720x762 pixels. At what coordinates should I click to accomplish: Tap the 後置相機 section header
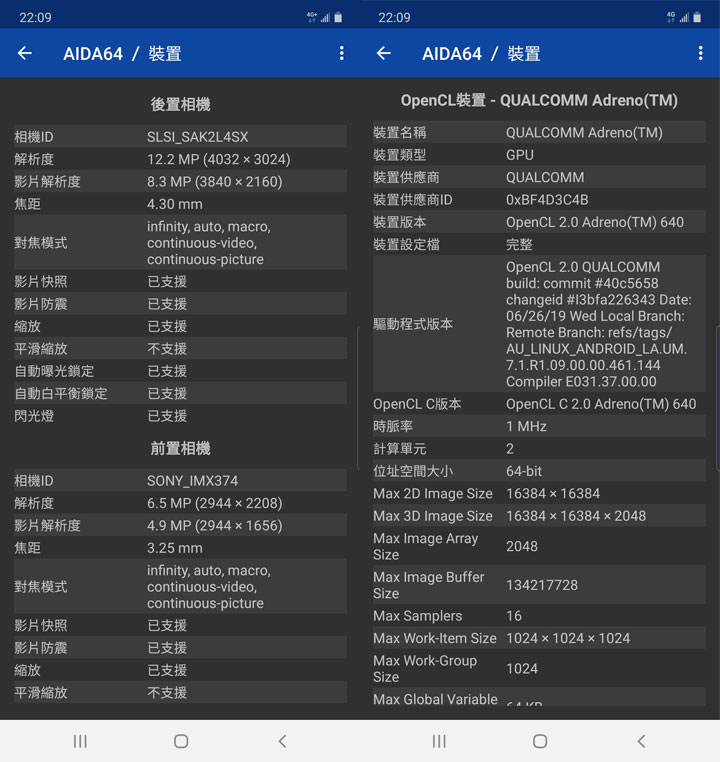tap(180, 104)
